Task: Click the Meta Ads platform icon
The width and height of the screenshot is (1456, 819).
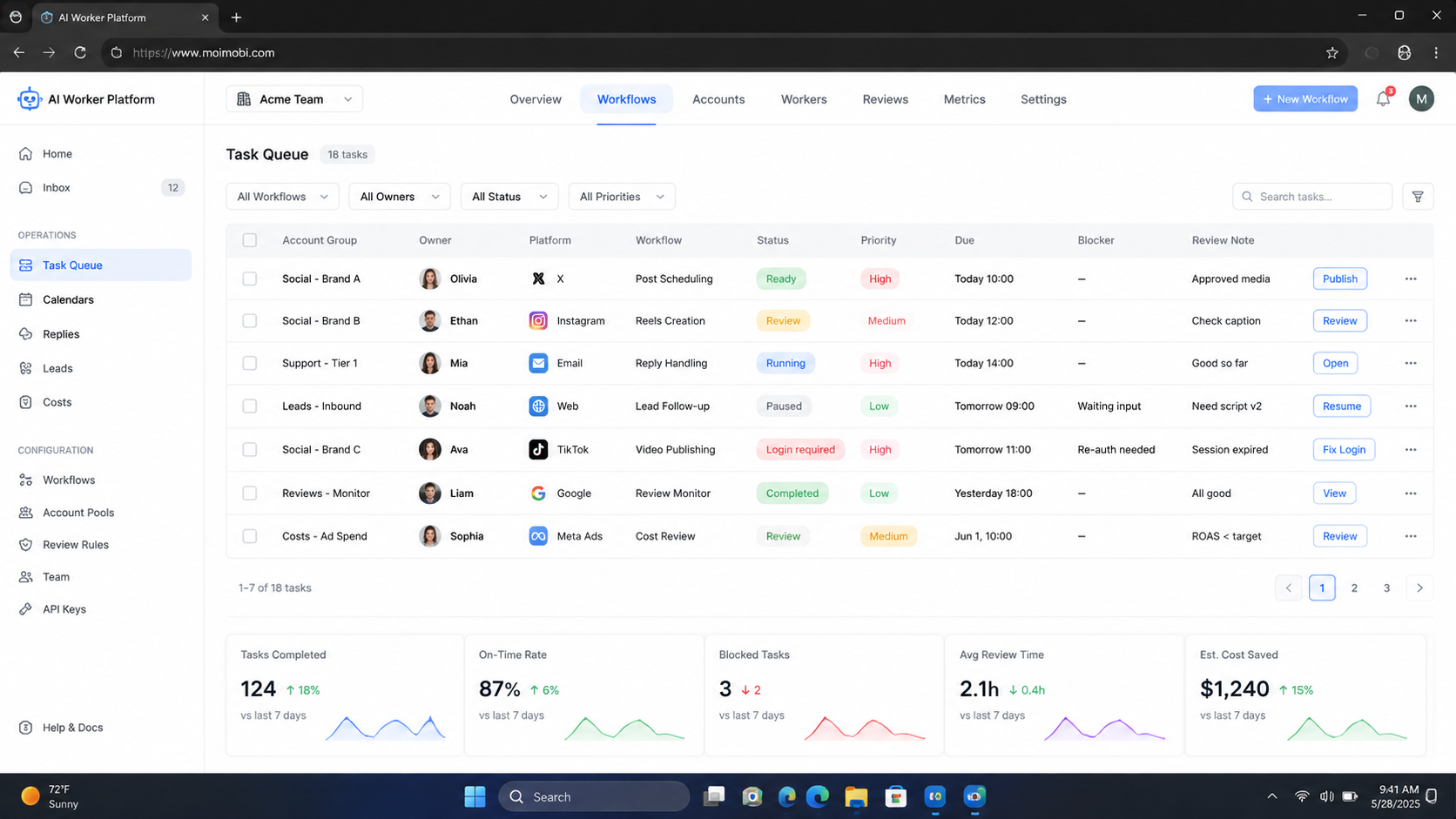Action: pyautogui.click(x=538, y=536)
